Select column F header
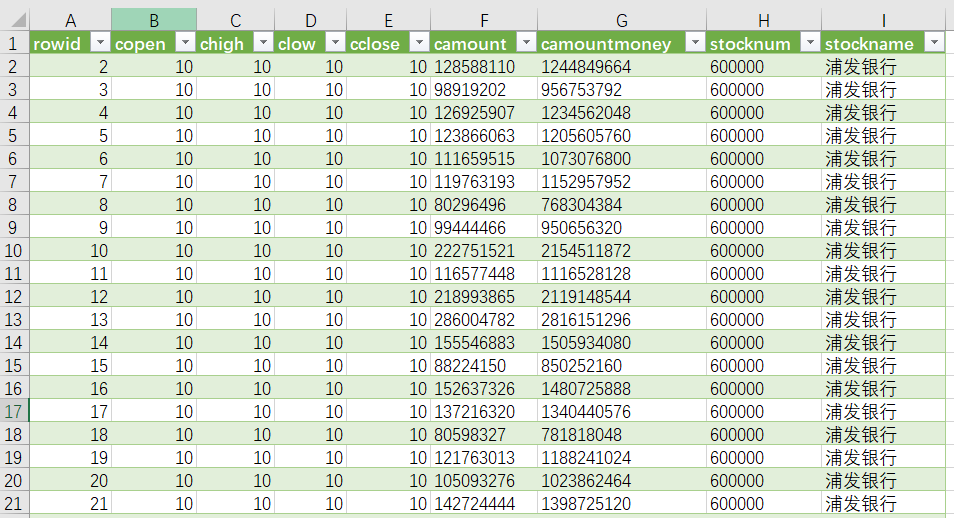This screenshot has width=954, height=518. click(484, 20)
